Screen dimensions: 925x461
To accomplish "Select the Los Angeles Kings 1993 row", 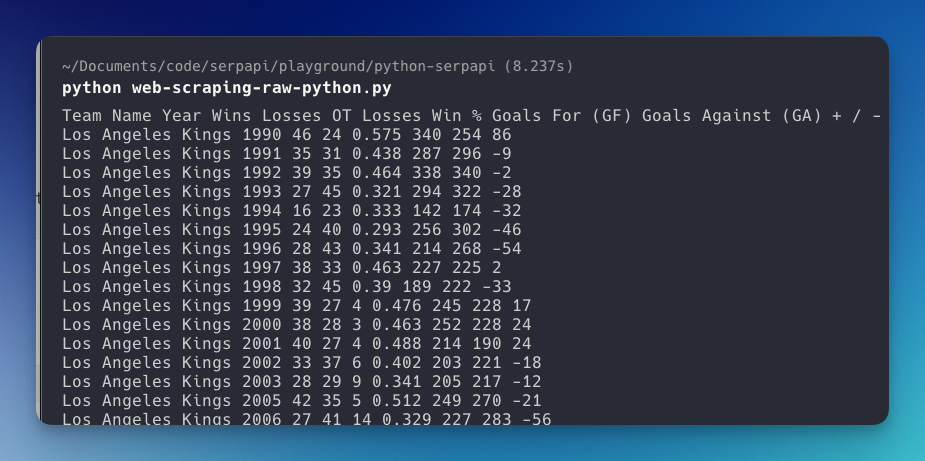I will [x=291, y=192].
